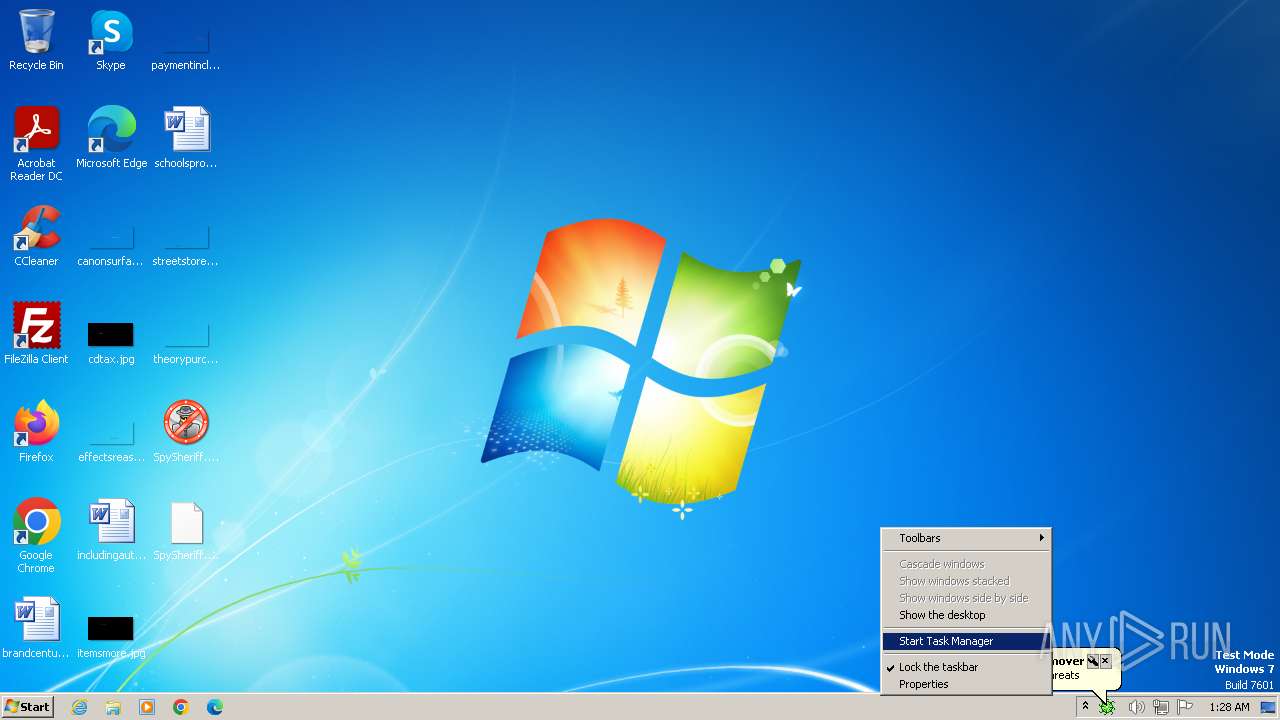Launch Chrome from taskbar
The image size is (1280, 720).
tap(181, 707)
